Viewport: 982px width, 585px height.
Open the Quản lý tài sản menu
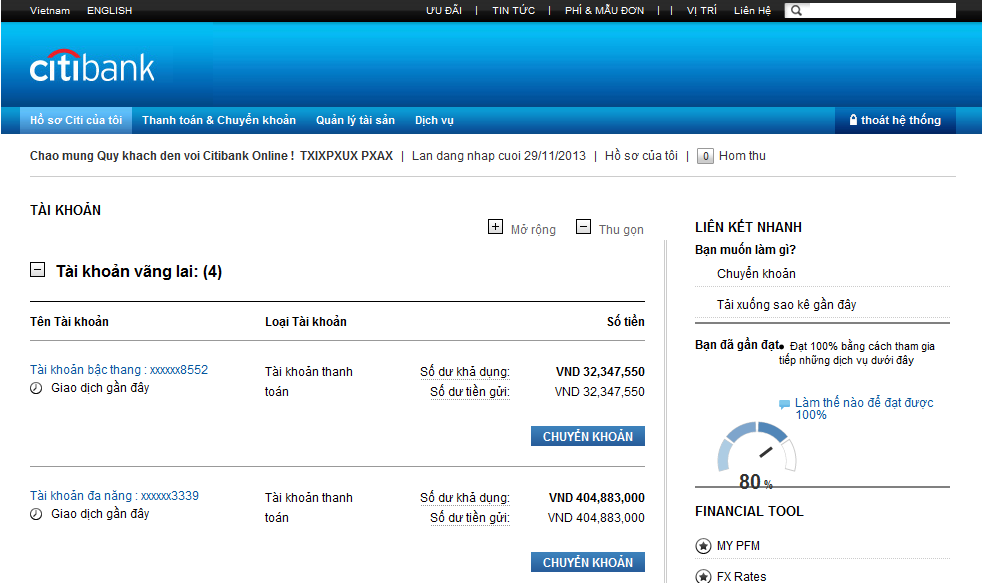[x=355, y=120]
